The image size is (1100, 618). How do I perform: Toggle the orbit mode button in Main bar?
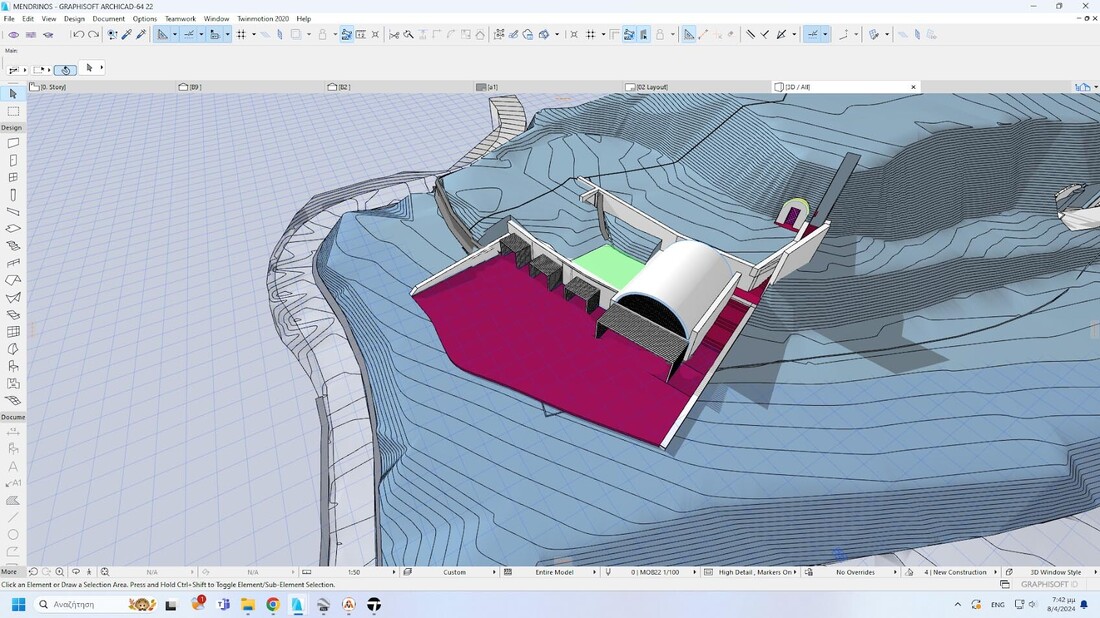pos(65,69)
